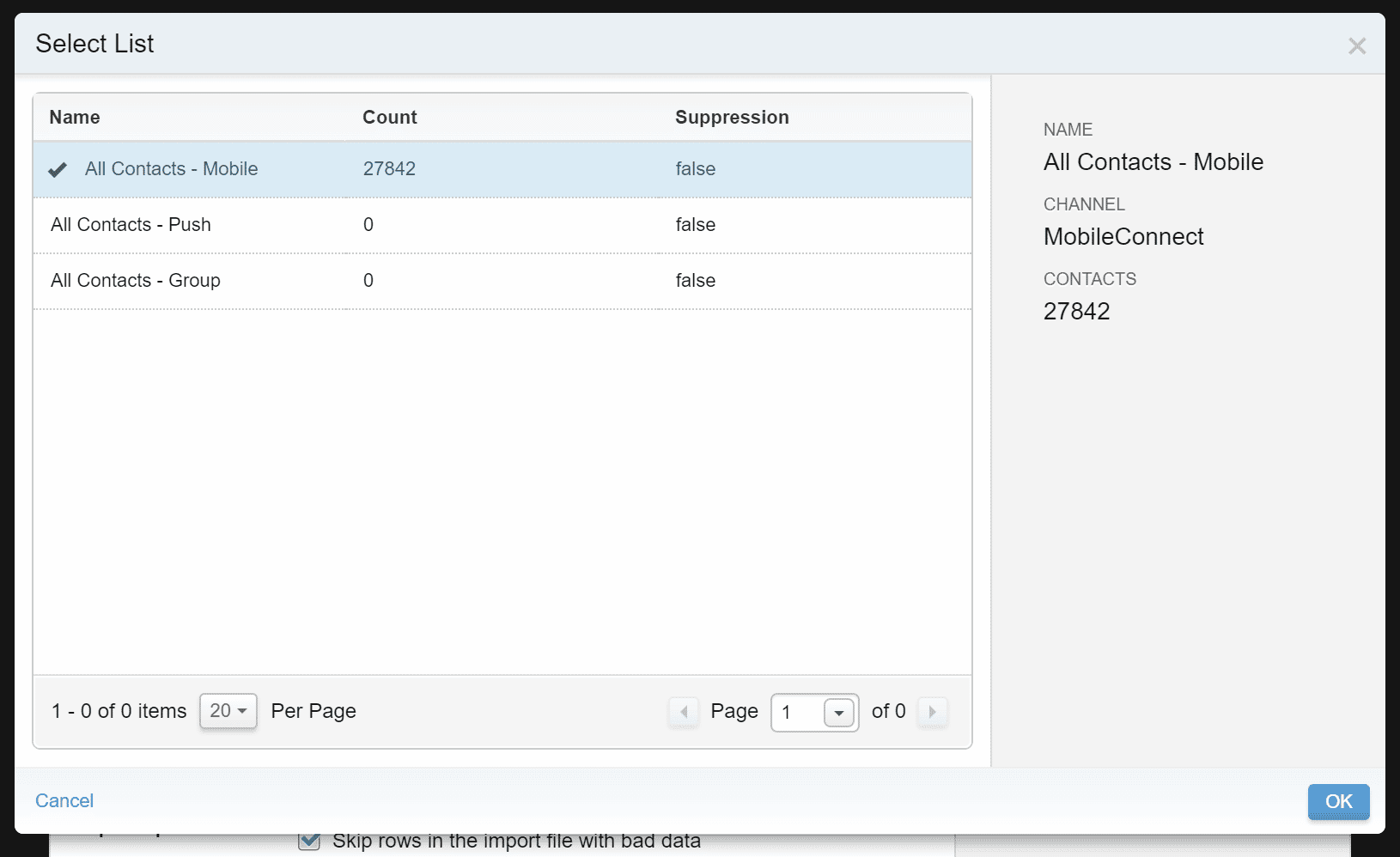Click the Cancel link
Image resolution: width=1400 pixels, height=857 pixels.
[x=64, y=801]
